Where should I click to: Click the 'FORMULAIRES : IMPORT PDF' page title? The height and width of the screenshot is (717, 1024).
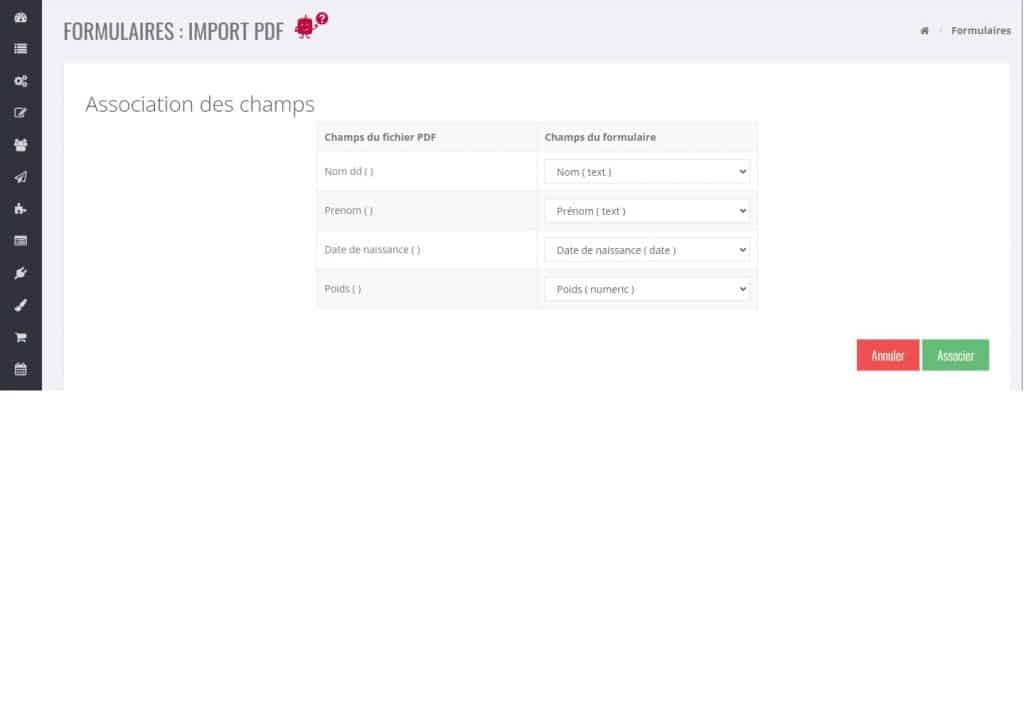(174, 31)
